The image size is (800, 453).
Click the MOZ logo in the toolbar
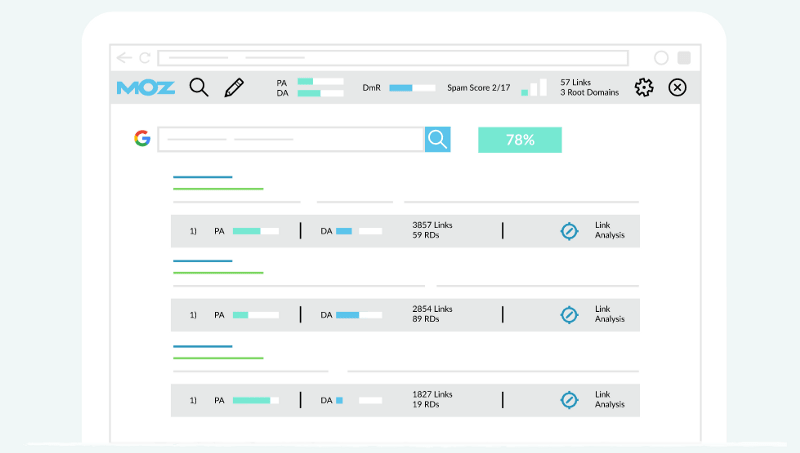(x=146, y=88)
